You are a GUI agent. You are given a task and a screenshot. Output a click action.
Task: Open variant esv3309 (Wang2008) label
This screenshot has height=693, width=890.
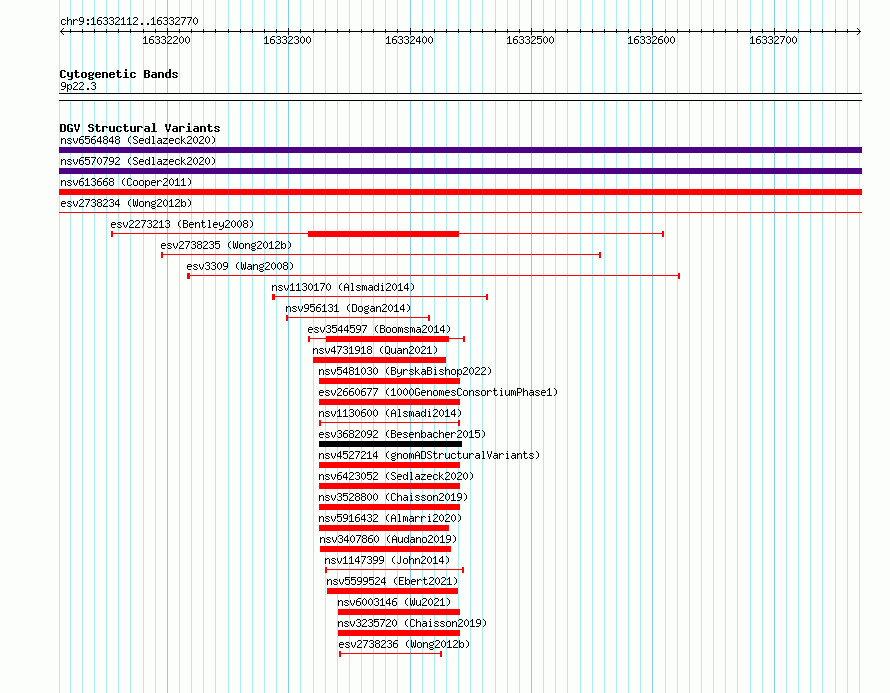pos(240,266)
